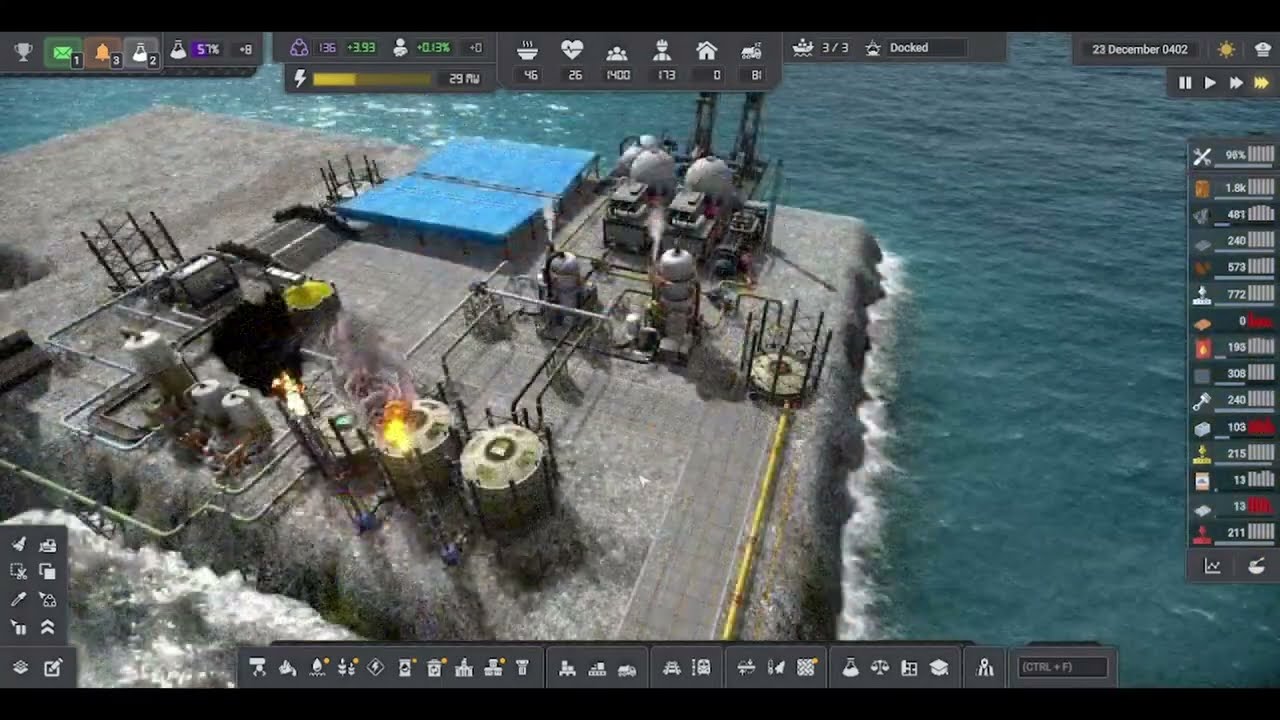The width and height of the screenshot is (1280, 720).
Task: Open the layers overlay icon
Action: pyautogui.click(x=20, y=667)
